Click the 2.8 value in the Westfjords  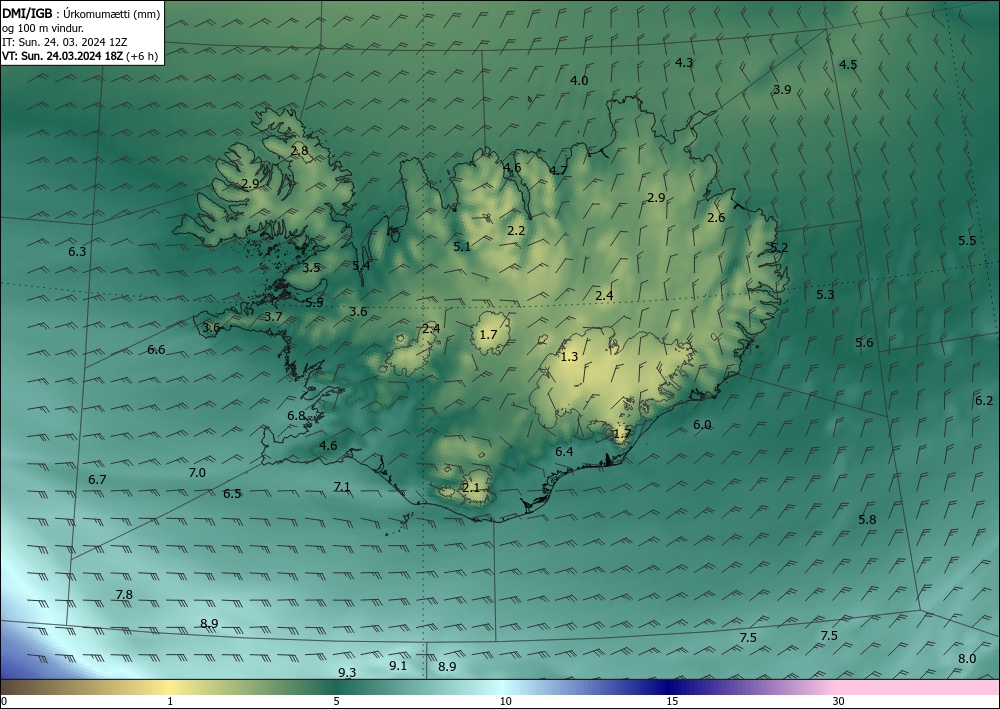point(299,151)
